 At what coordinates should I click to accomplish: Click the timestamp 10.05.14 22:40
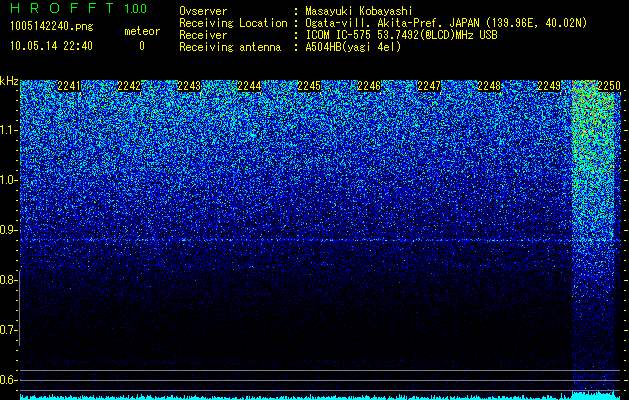click(x=51, y=46)
